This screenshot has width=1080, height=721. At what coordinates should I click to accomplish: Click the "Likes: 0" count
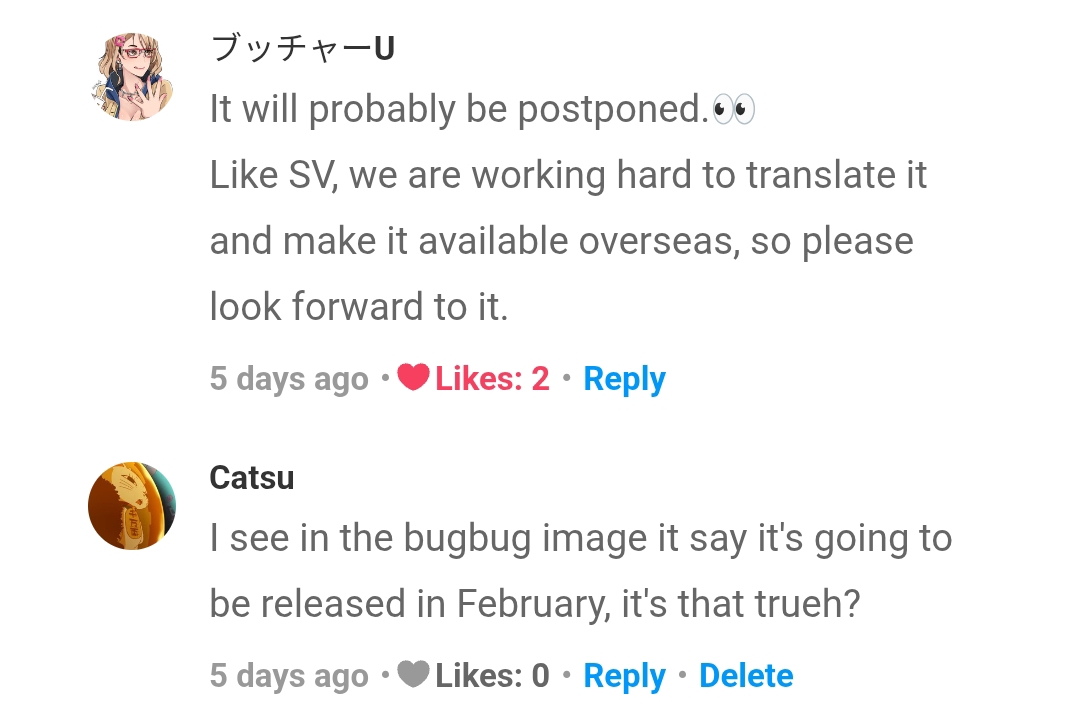(492, 676)
